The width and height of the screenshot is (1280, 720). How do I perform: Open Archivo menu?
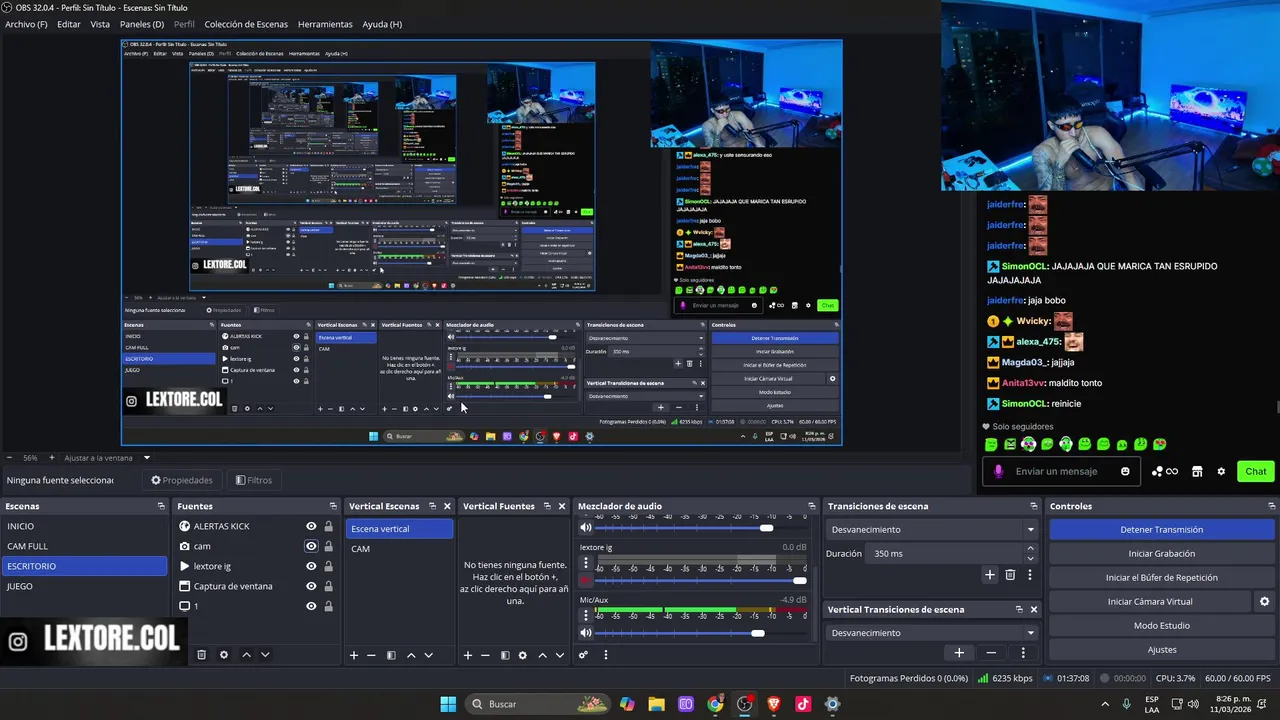26,24
